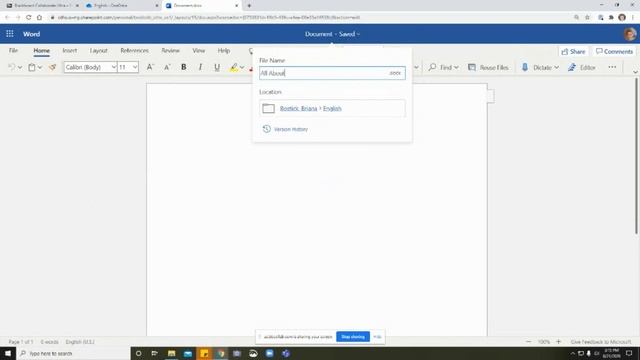The image size is (640, 360).
Task: Open the Mail app in the taskbar
Action: (188, 353)
